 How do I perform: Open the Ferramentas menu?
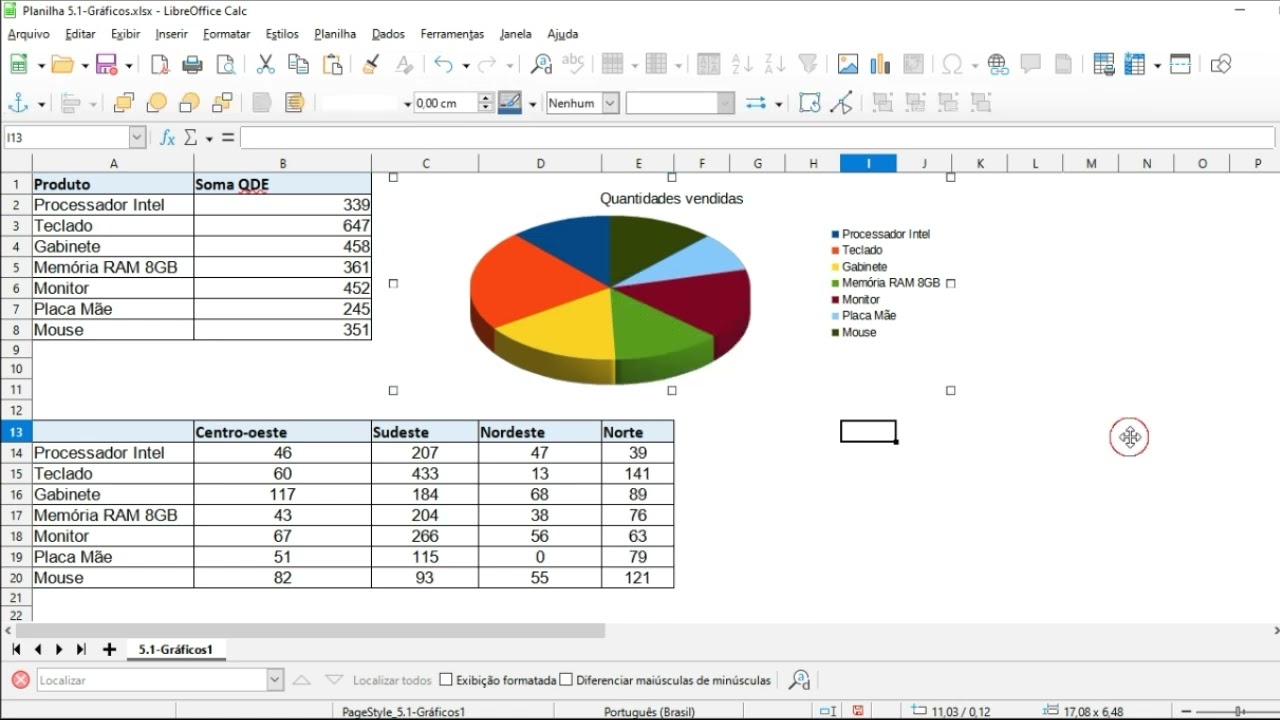[452, 34]
